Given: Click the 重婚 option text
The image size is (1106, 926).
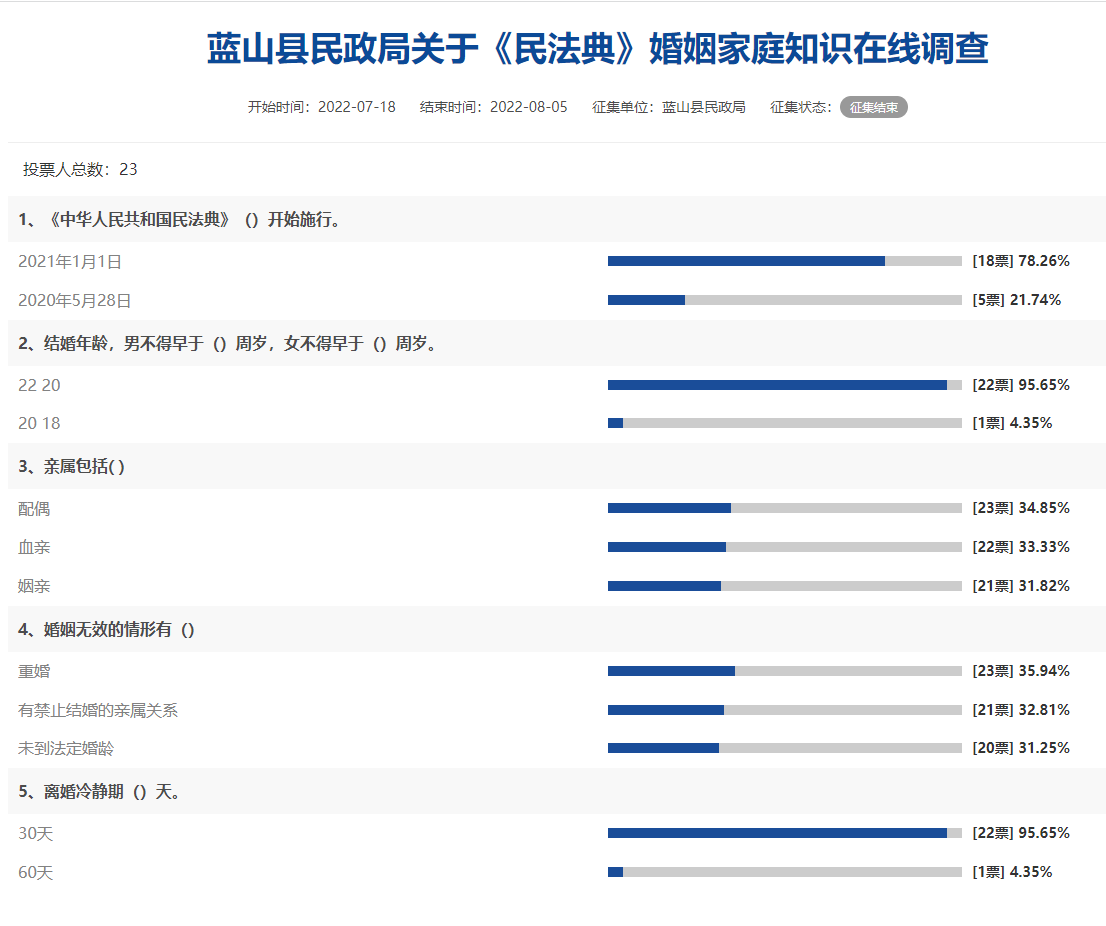Looking at the screenshot, I should (x=34, y=671).
